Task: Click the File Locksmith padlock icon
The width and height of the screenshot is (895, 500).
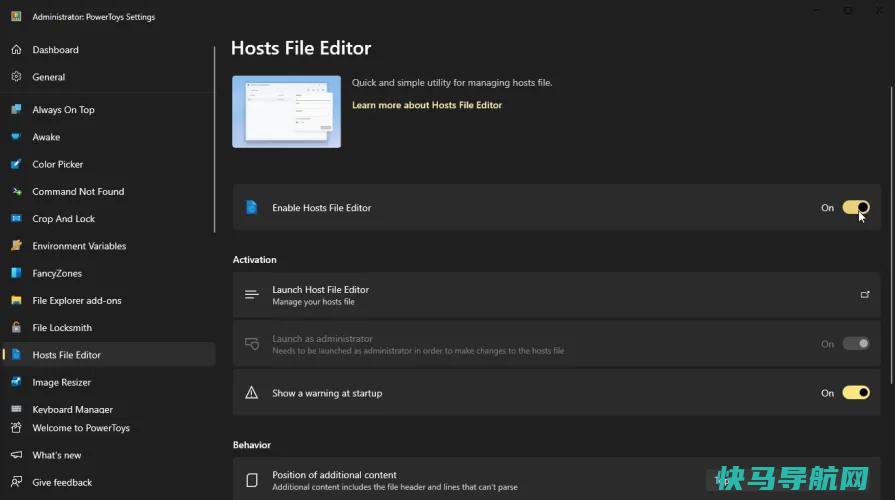Action: pyautogui.click(x=16, y=327)
